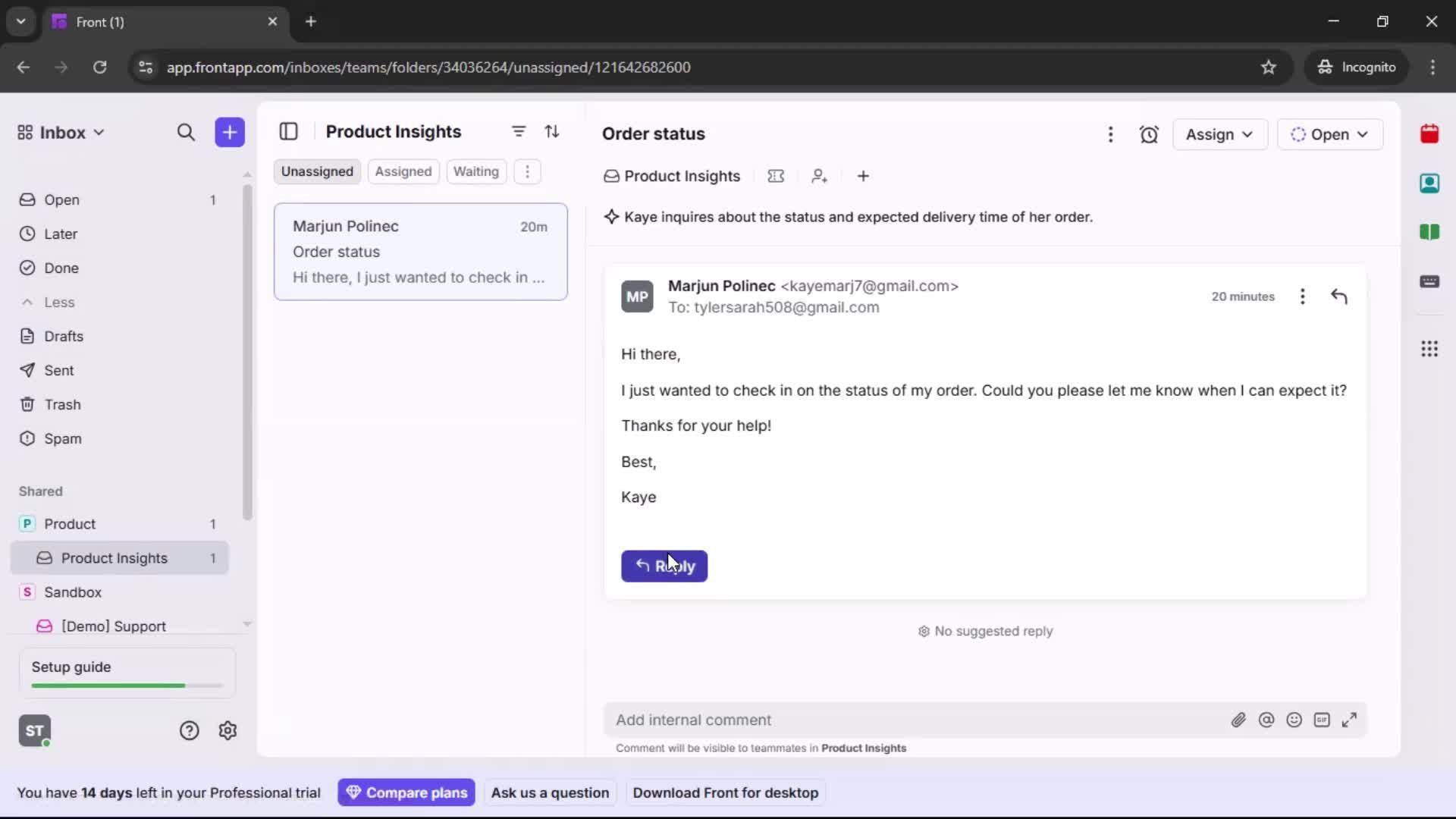1456x819 pixels.
Task: Open the contact details panel
Action: (1430, 184)
